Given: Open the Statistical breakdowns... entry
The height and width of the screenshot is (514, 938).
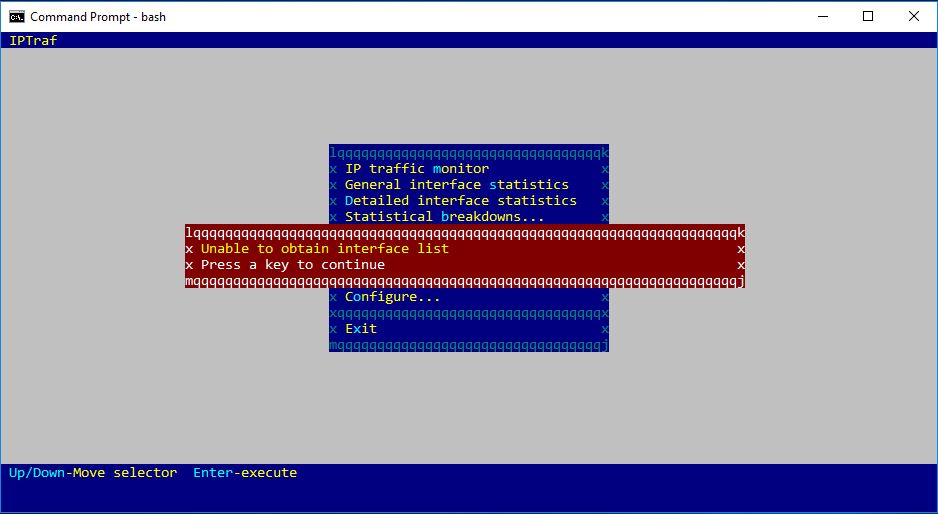Looking at the screenshot, I should click(x=444, y=217).
